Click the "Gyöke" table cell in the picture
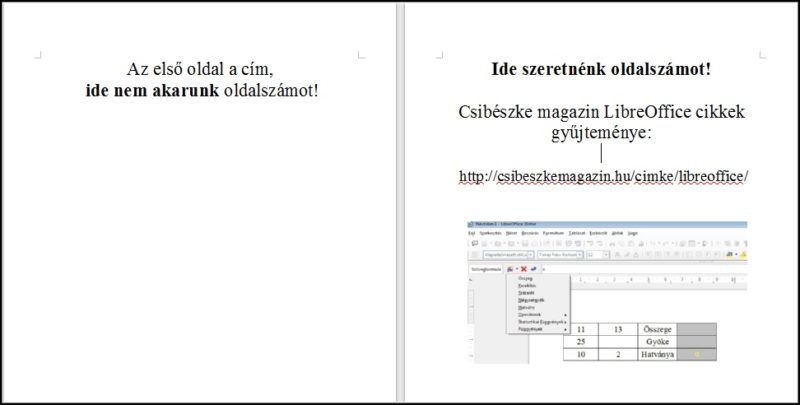 [658, 342]
